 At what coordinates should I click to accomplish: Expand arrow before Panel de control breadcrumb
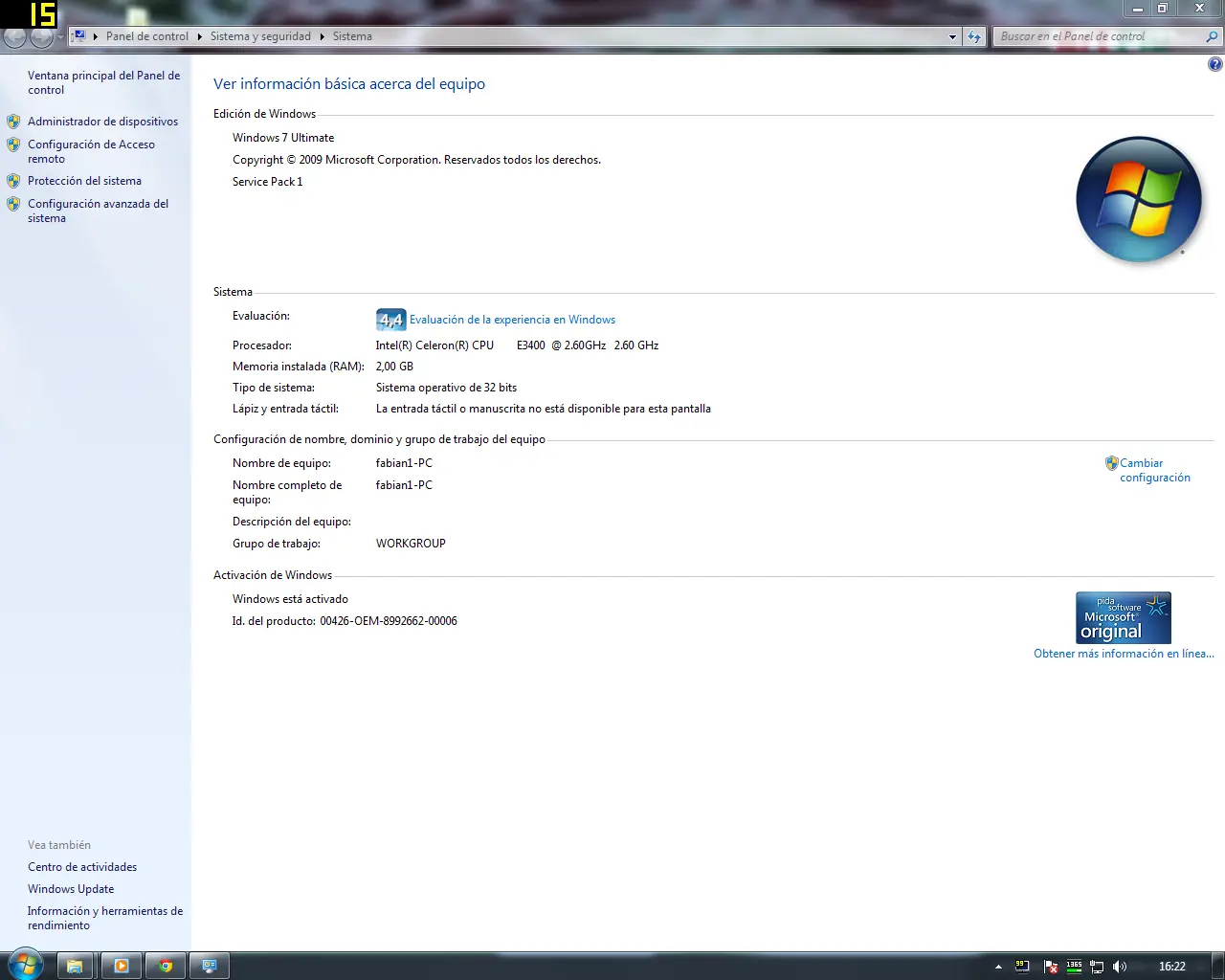(x=96, y=36)
